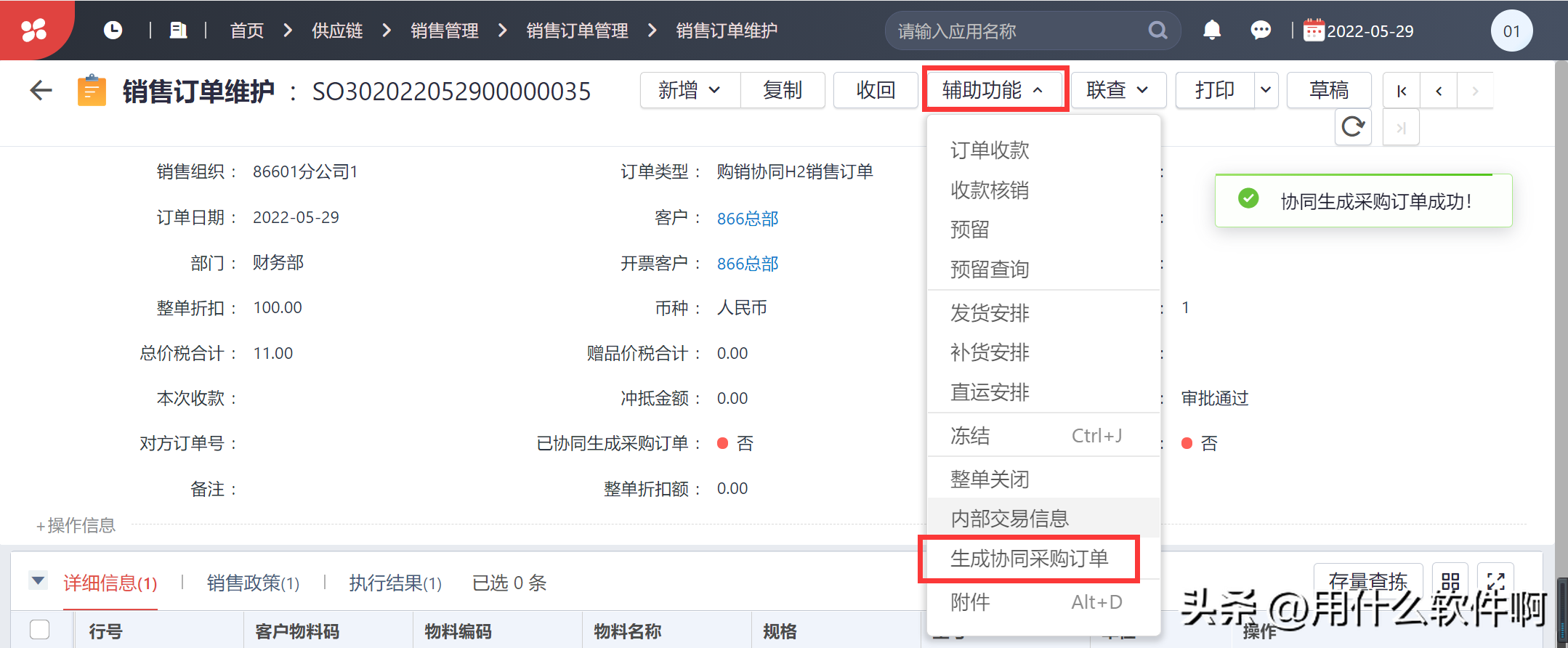Click the refresh icon

point(1353,127)
